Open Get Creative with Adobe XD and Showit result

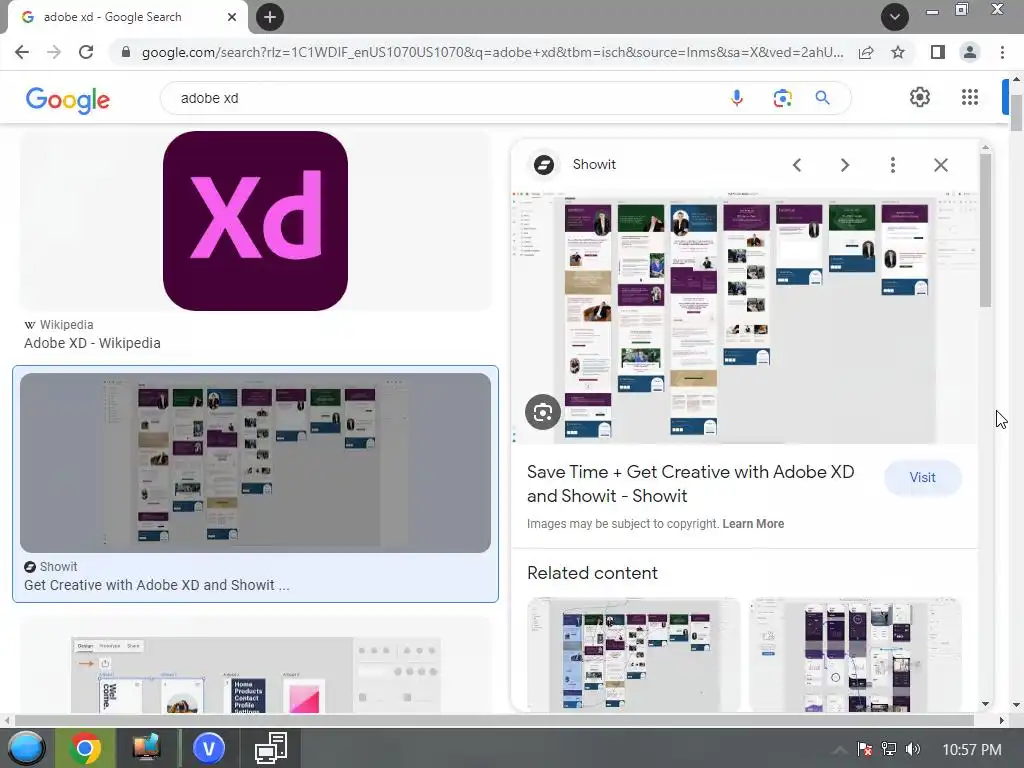[157, 585]
